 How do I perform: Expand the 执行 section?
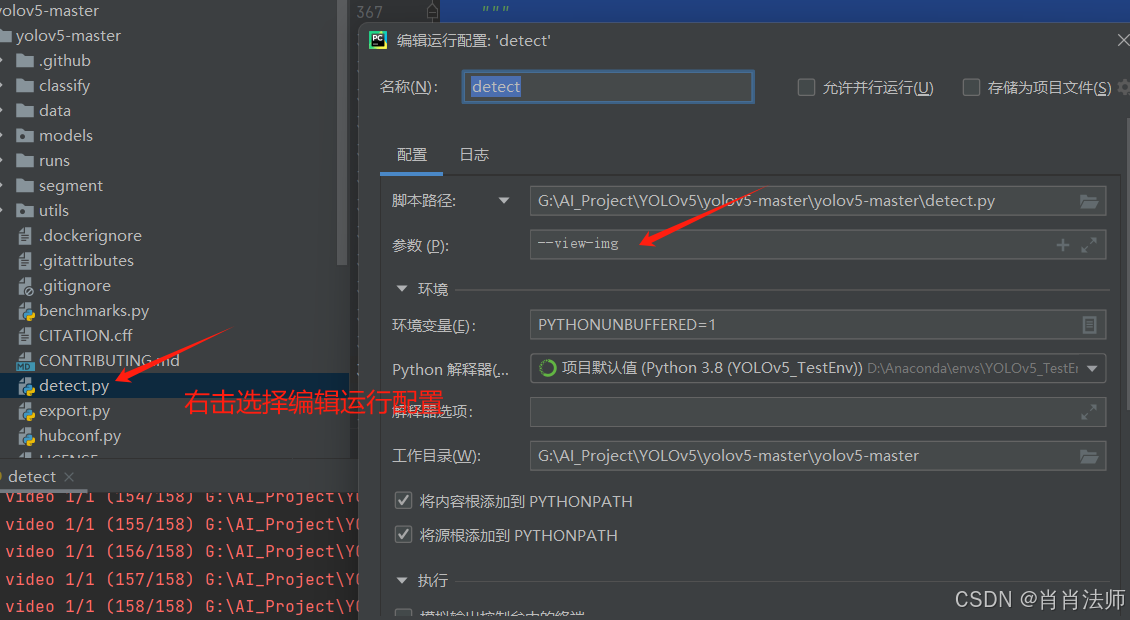403,580
